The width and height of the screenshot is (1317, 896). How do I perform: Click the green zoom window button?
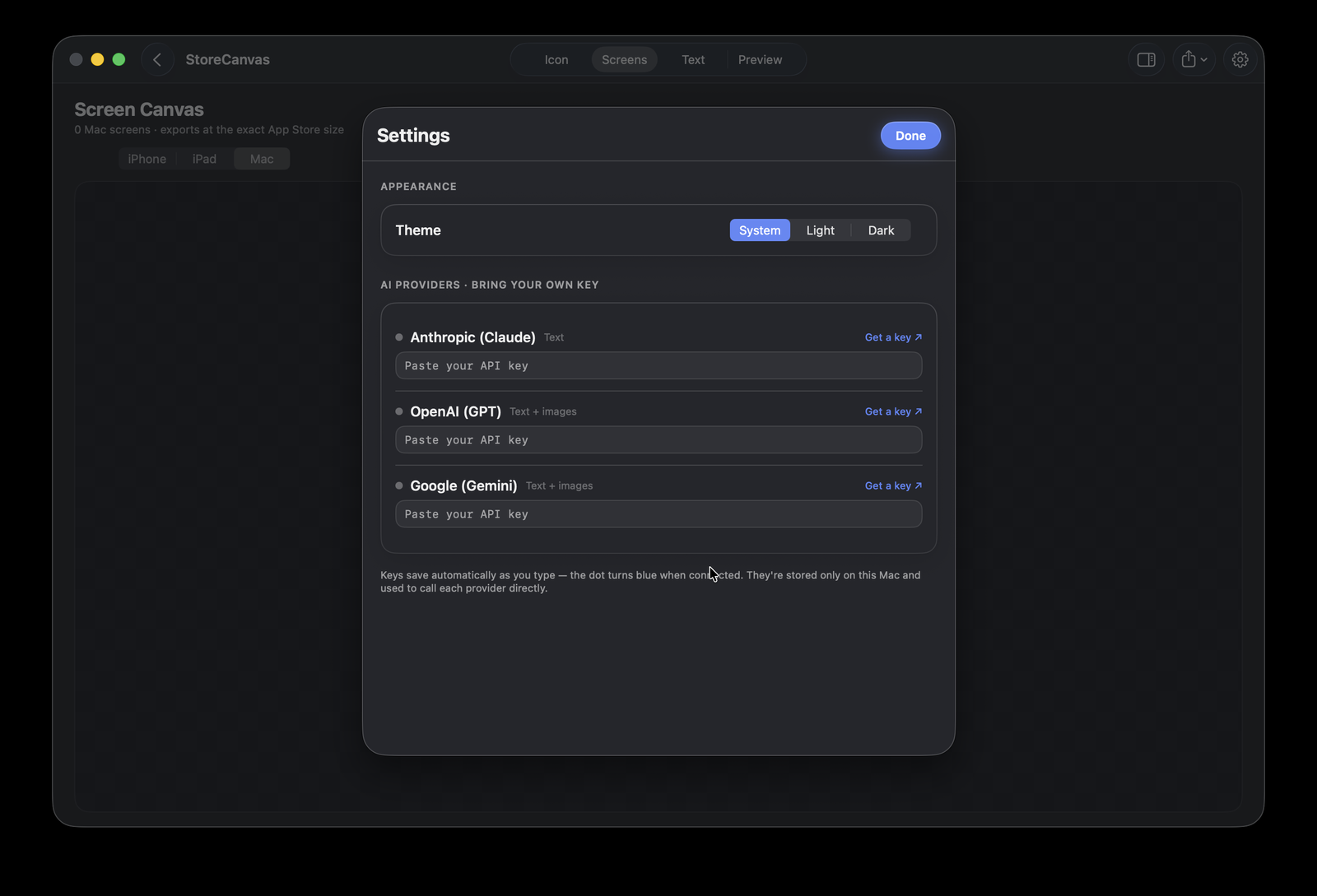coord(119,59)
